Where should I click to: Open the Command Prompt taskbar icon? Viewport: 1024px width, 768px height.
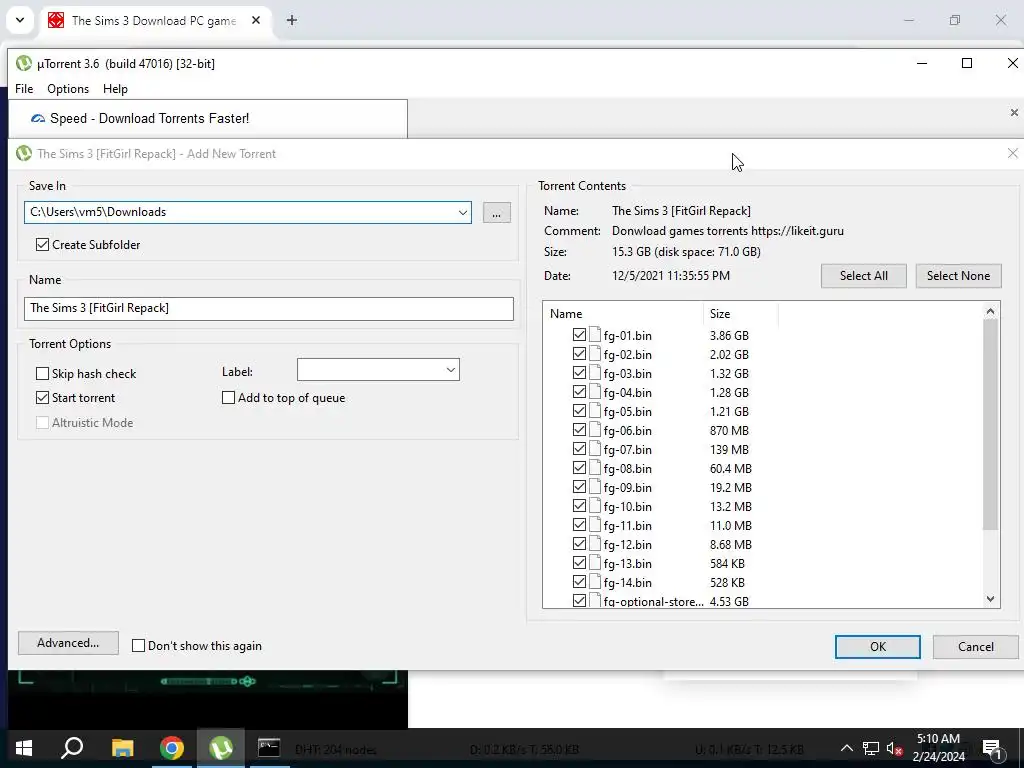coord(269,748)
